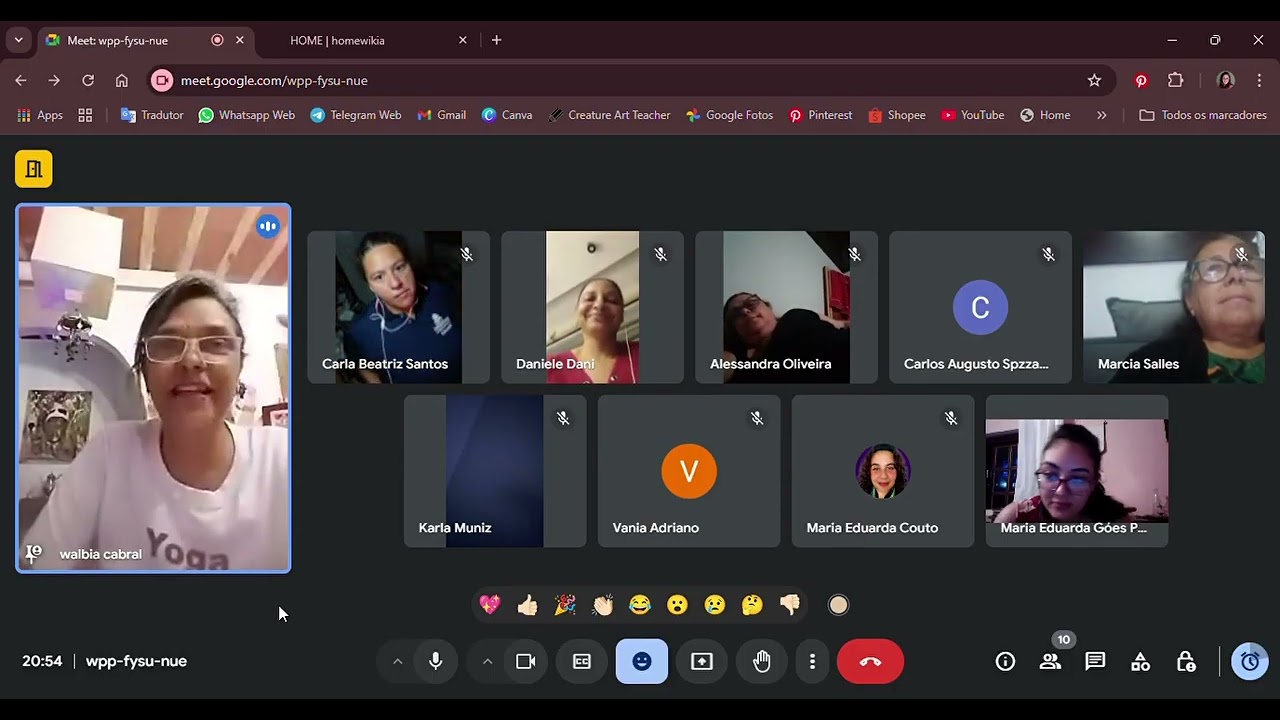
Task: Toggle the camera on or off
Action: tap(525, 661)
